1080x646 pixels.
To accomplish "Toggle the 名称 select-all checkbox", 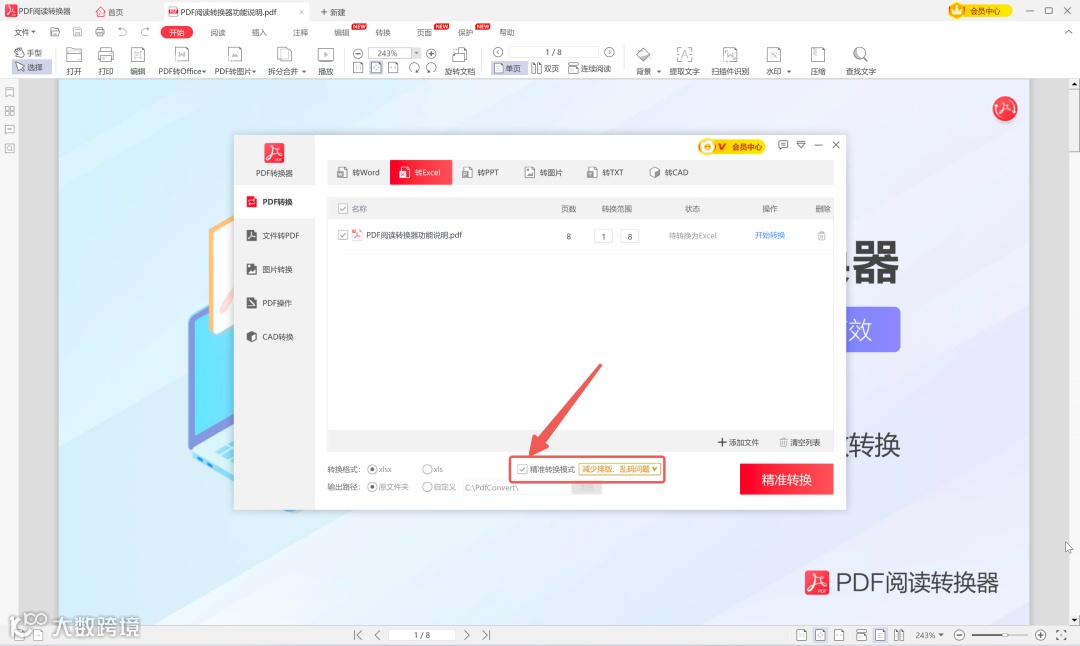I will pos(343,209).
